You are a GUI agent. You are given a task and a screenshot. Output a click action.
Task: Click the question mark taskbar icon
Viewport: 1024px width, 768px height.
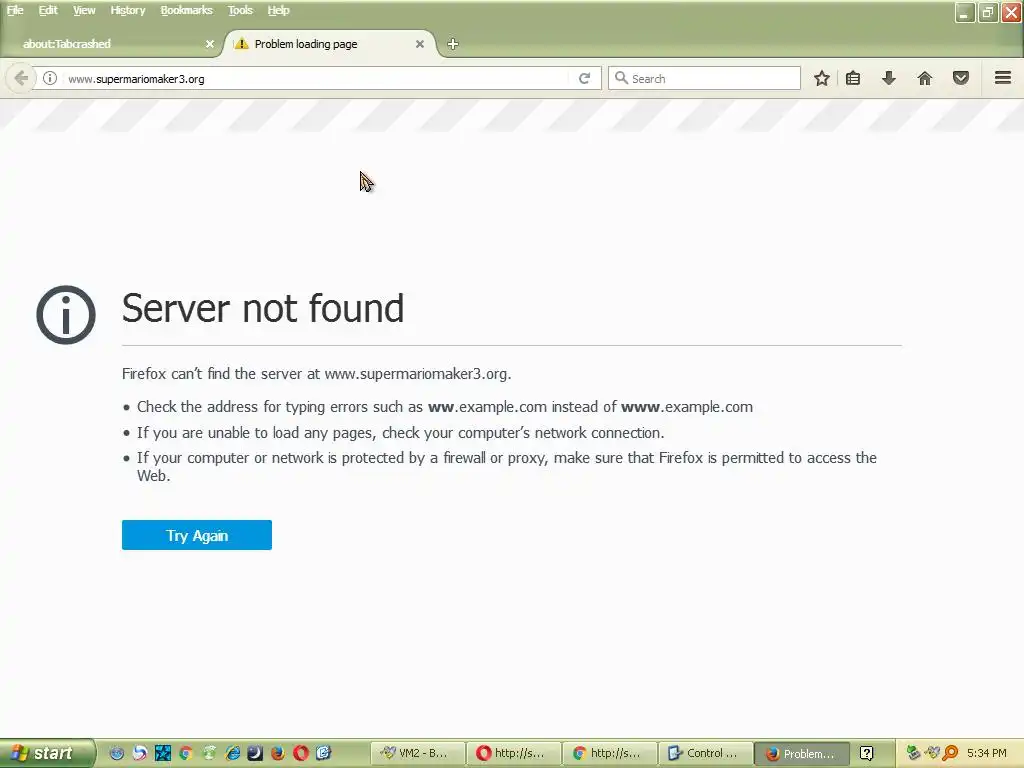(867, 753)
